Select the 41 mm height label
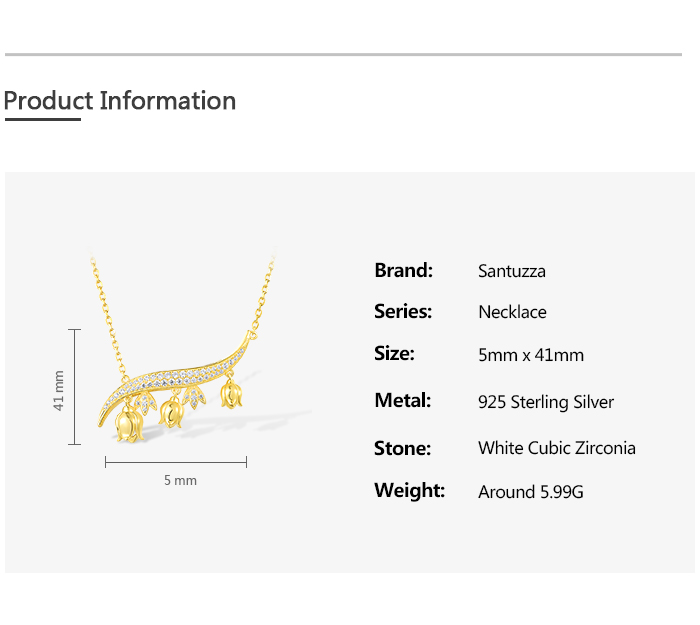 point(59,390)
